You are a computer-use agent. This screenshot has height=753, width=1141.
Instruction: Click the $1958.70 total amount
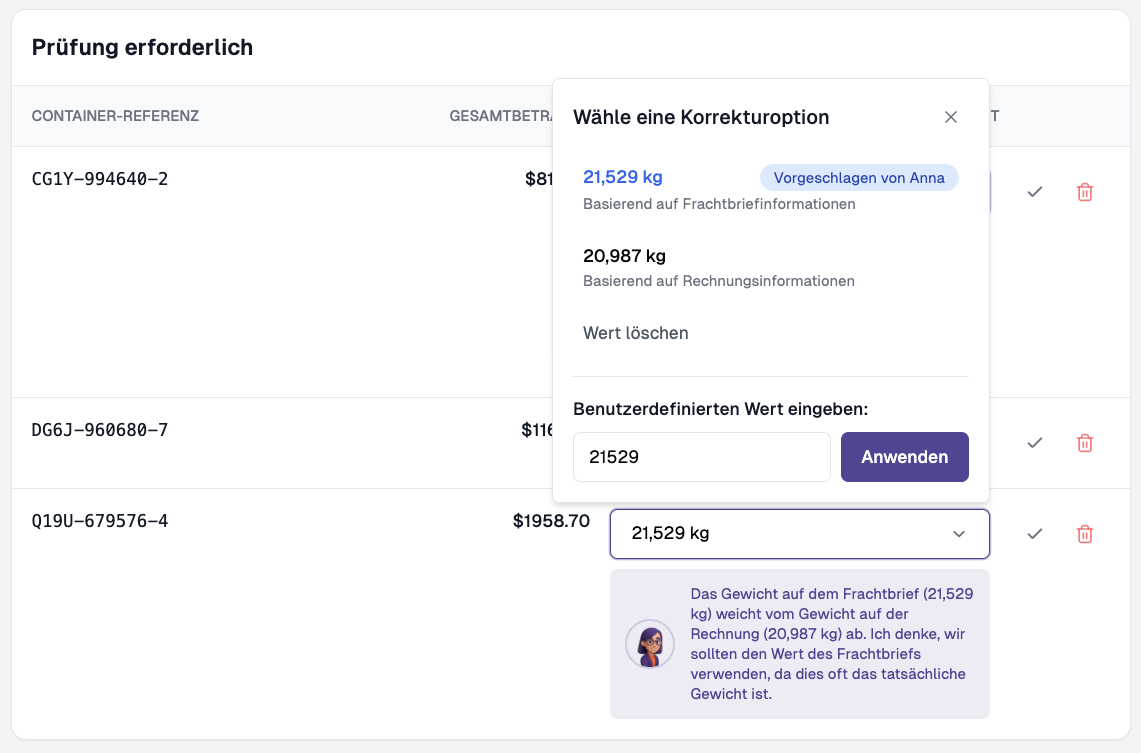point(551,521)
